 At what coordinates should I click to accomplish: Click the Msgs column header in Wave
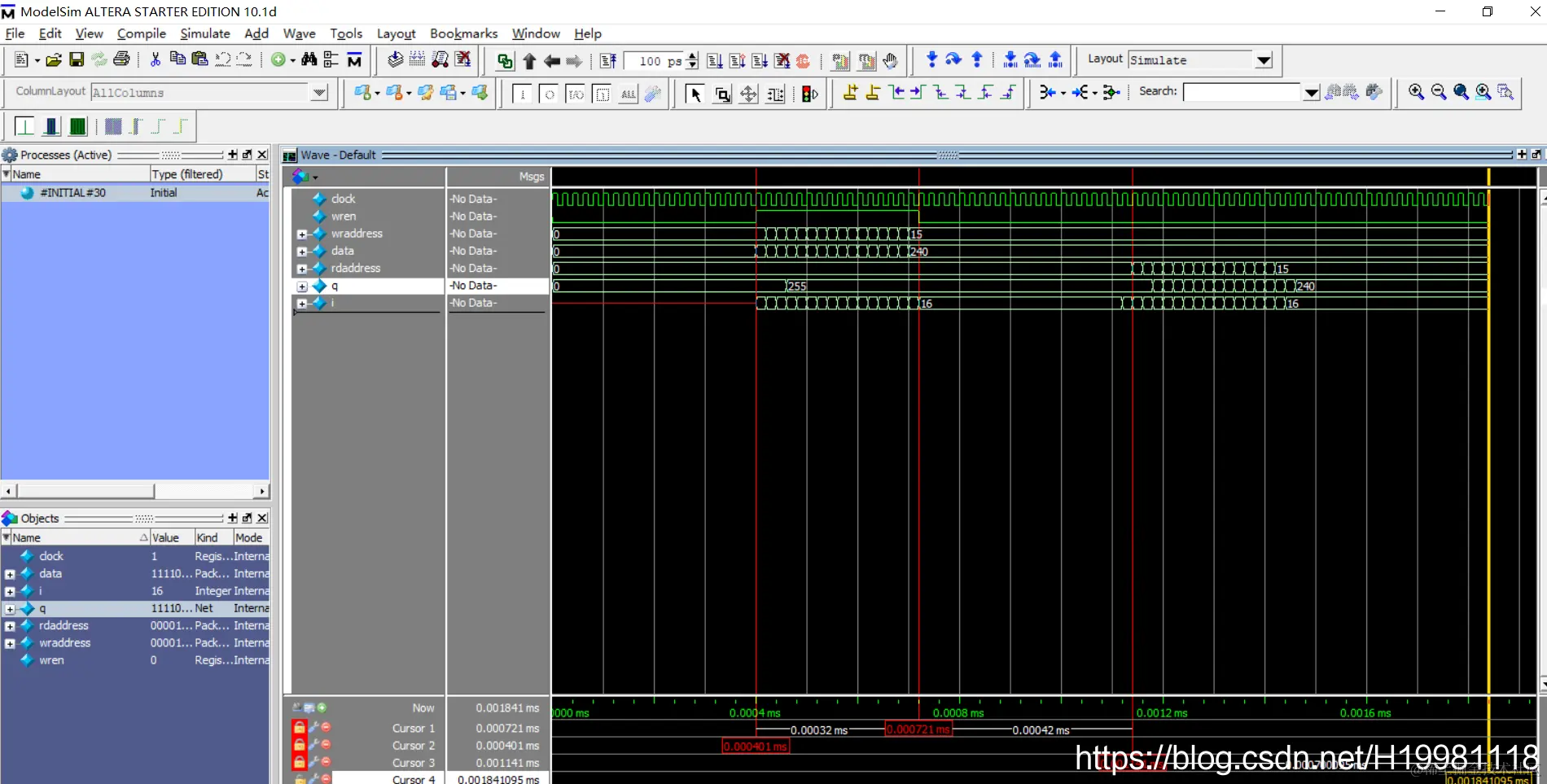pos(498,176)
